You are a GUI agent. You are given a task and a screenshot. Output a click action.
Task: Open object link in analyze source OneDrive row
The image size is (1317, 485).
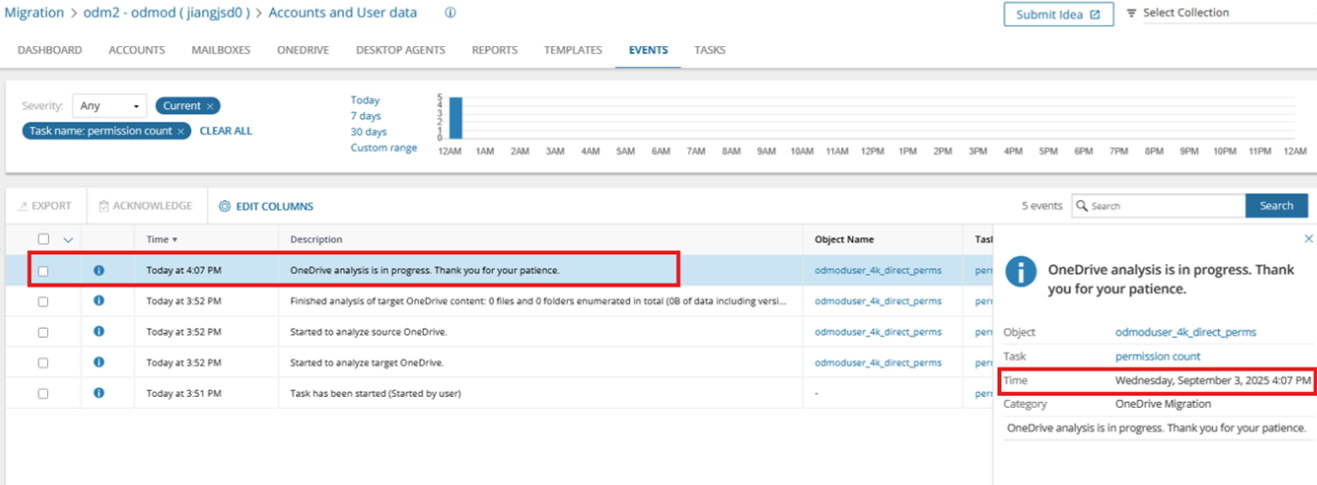pyautogui.click(x=878, y=332)
